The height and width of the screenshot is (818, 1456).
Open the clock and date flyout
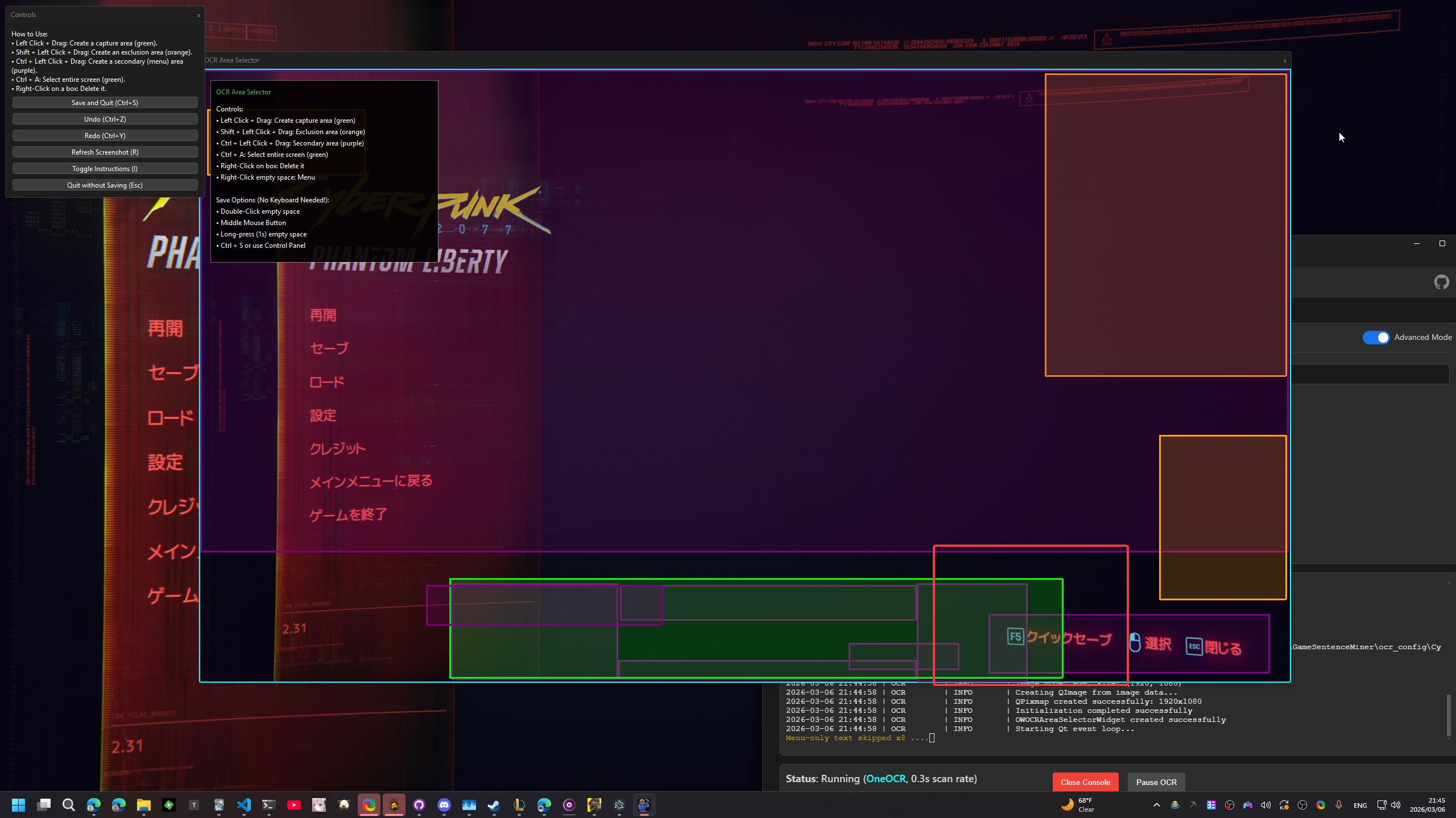click(1427, 804)
